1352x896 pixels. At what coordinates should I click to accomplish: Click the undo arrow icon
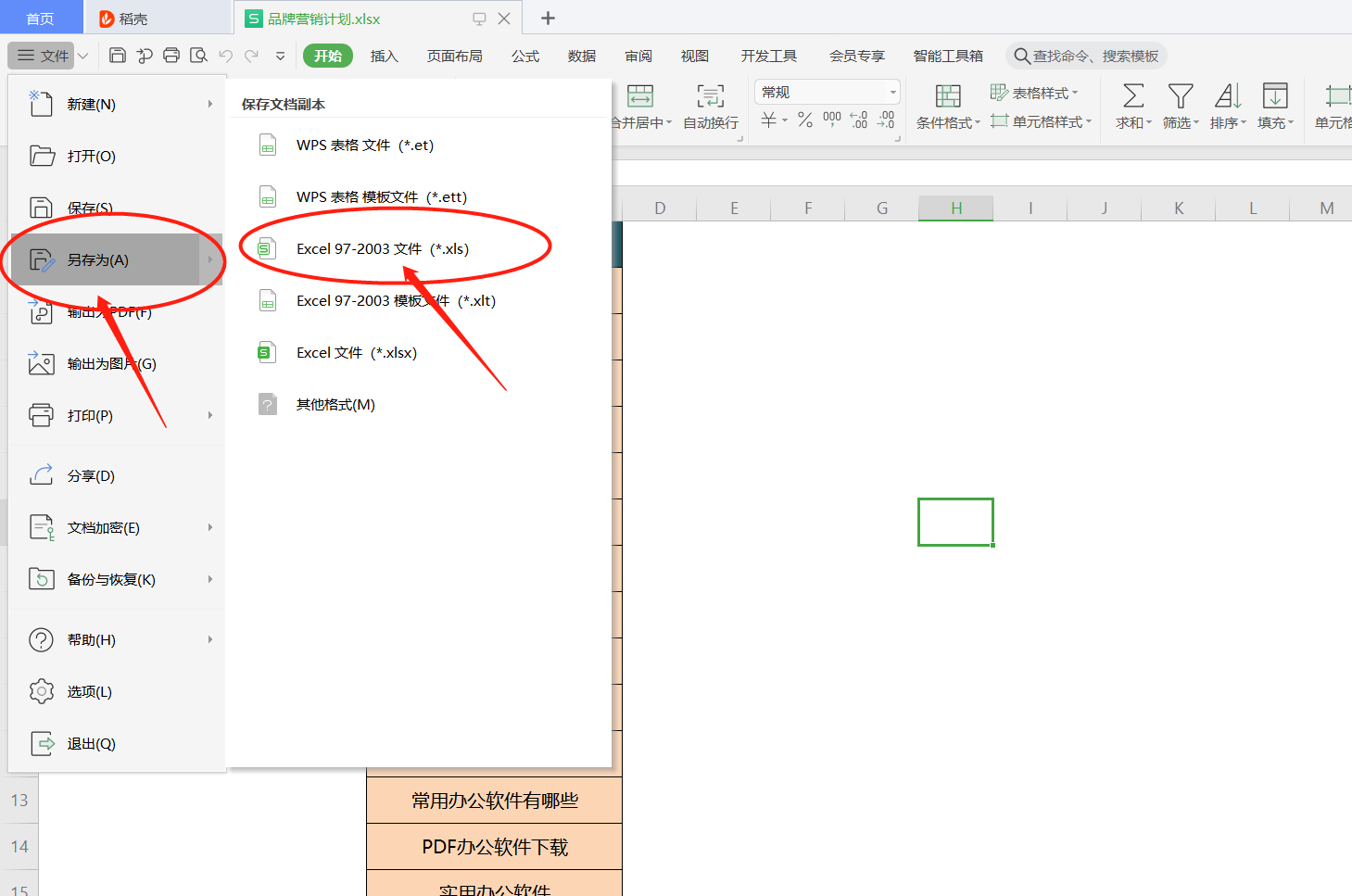pyautogui.click(x=225, y=56)
